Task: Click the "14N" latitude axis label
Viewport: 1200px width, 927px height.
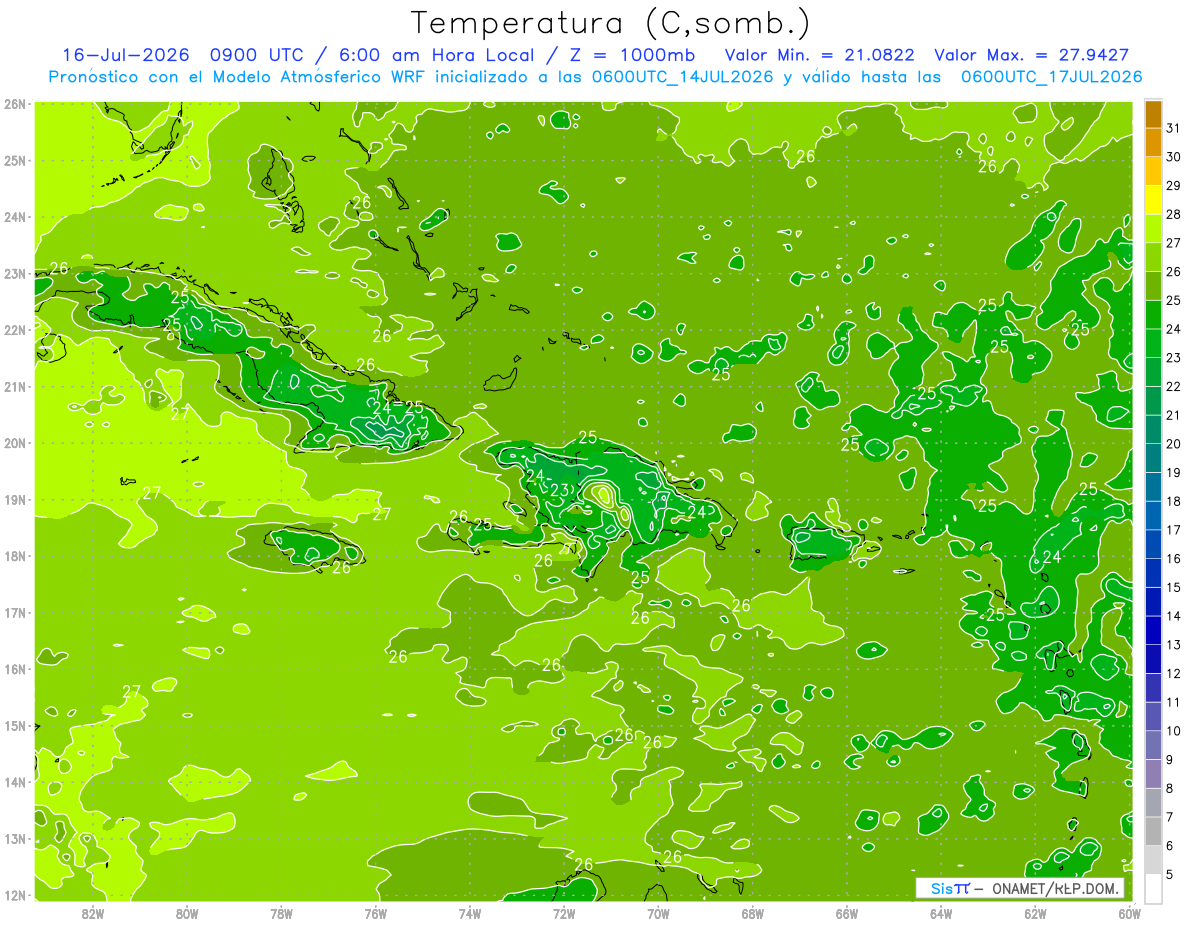Action: 14,782
